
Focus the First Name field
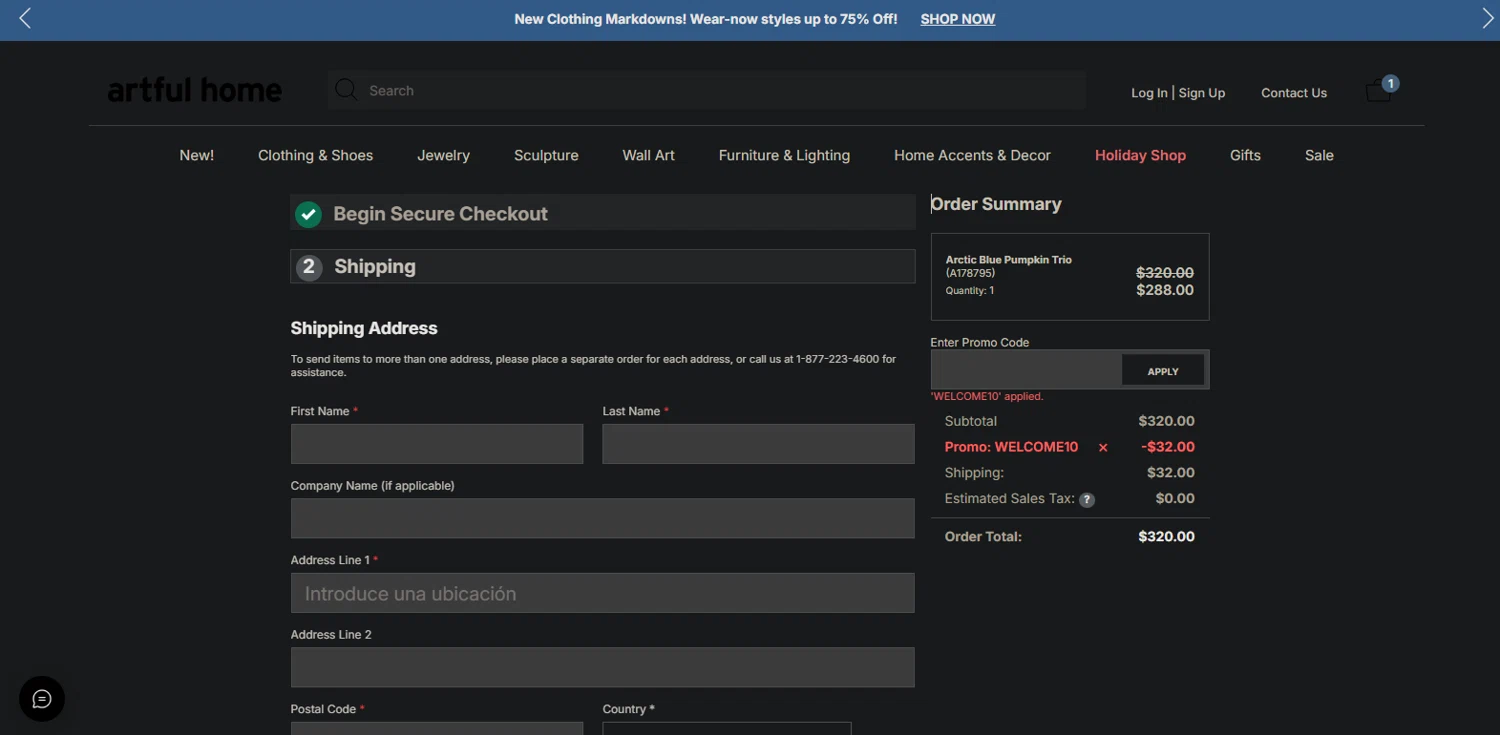(x=436, y=444)
